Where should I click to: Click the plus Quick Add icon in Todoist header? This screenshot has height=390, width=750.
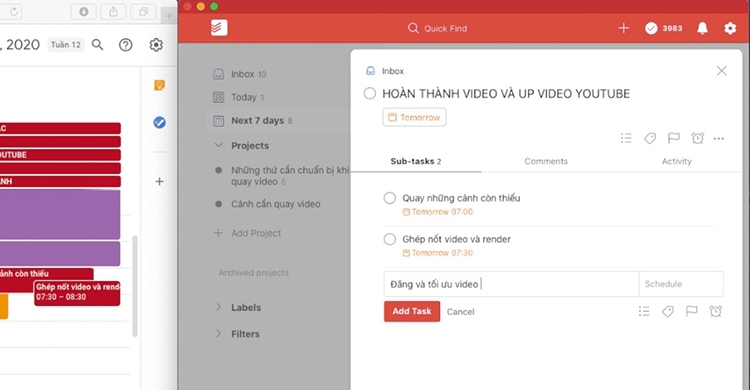[623, 28]
